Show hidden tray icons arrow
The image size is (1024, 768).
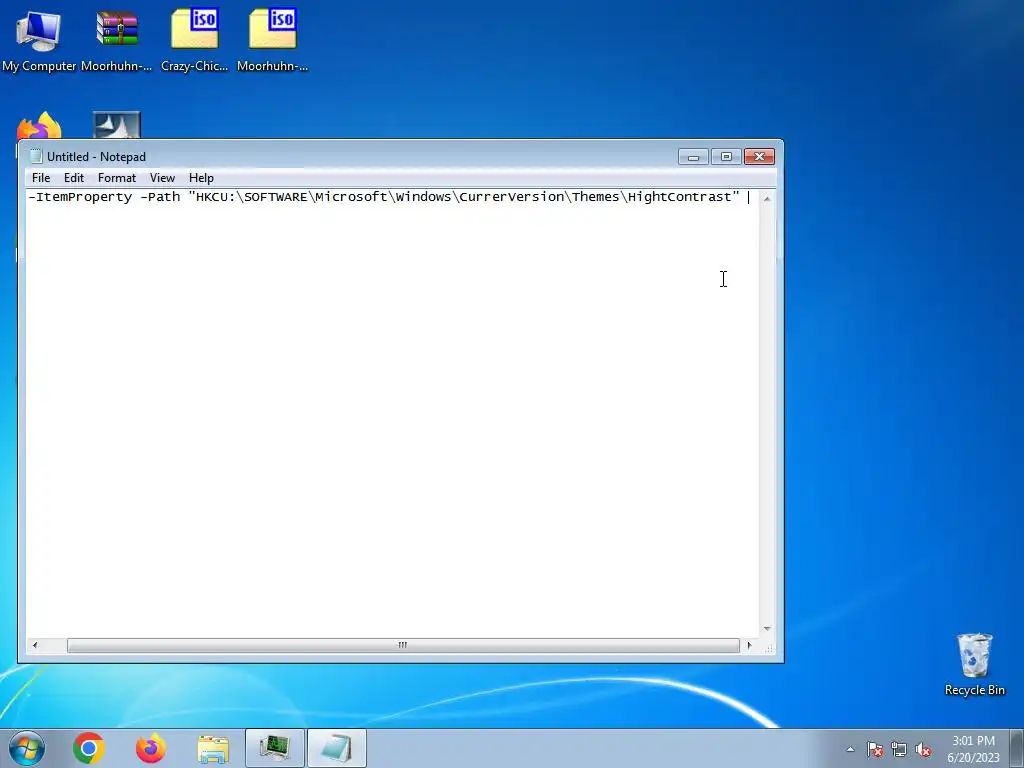pyautogui.click(x=850, y=749)
